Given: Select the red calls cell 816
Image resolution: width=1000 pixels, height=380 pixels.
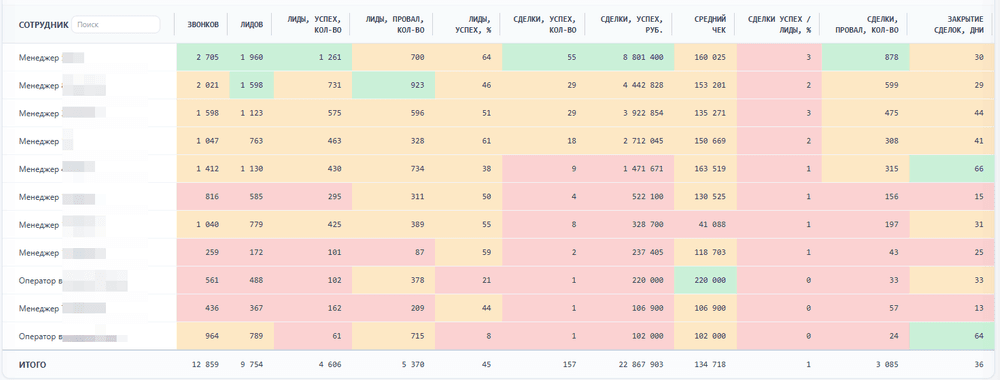Looking at the screenshot, I should [202, 197].
